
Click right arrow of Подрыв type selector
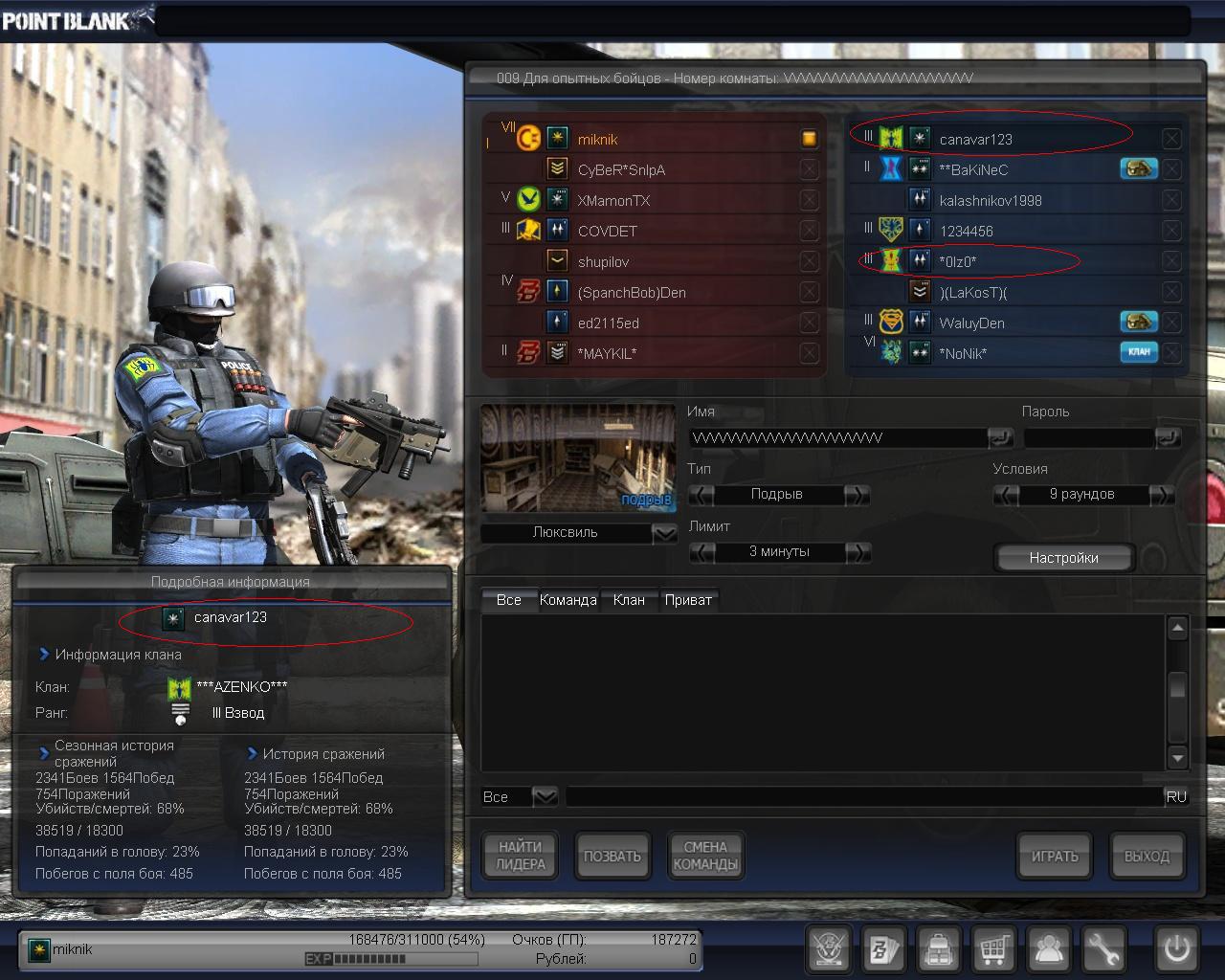(857, 495)
